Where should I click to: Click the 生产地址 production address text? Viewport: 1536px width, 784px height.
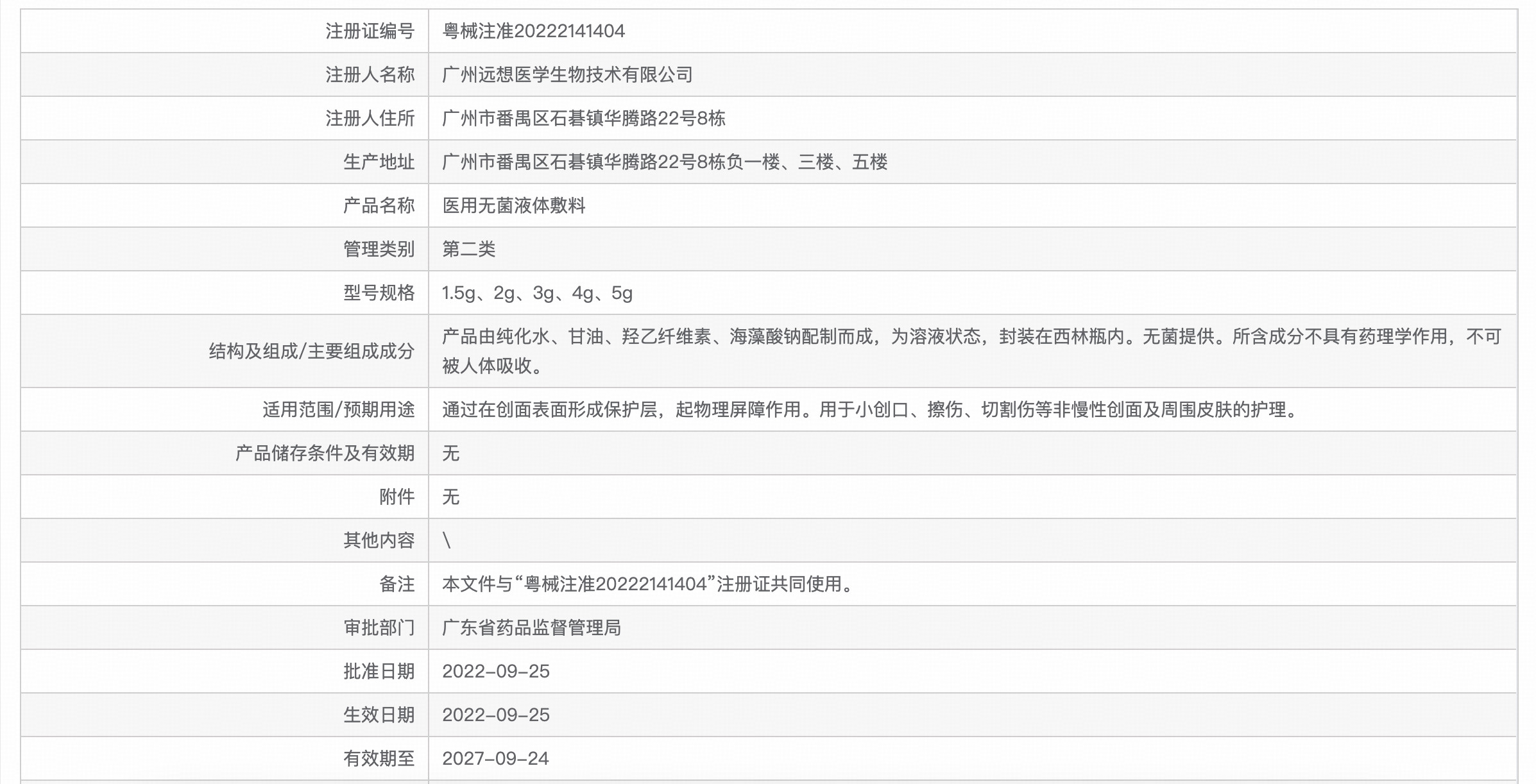(665, 162)
